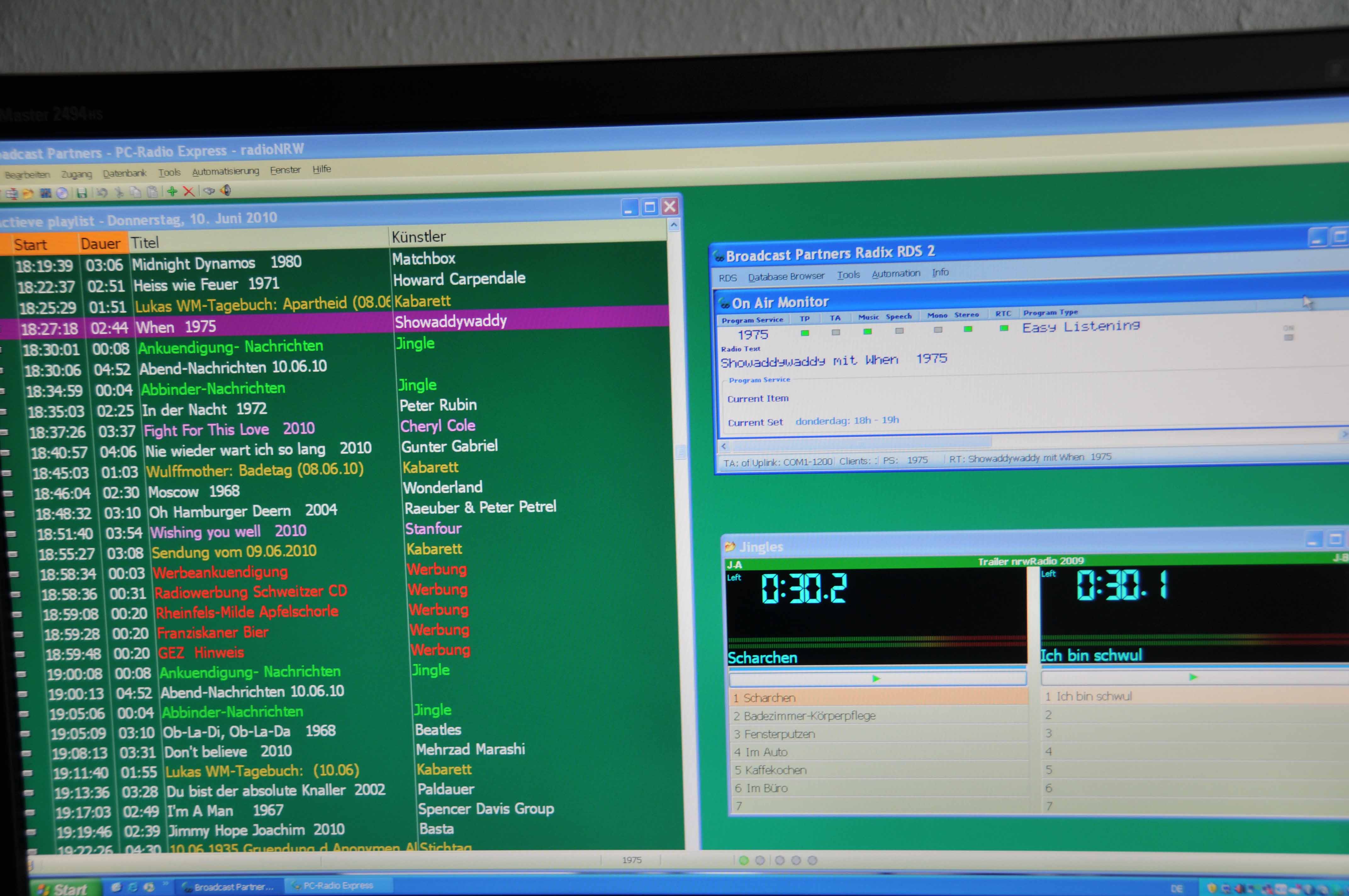Screen dimensions: 1349x896
Task: Select jingle '5 Kaffekochen'
Action: click(879, 770)
